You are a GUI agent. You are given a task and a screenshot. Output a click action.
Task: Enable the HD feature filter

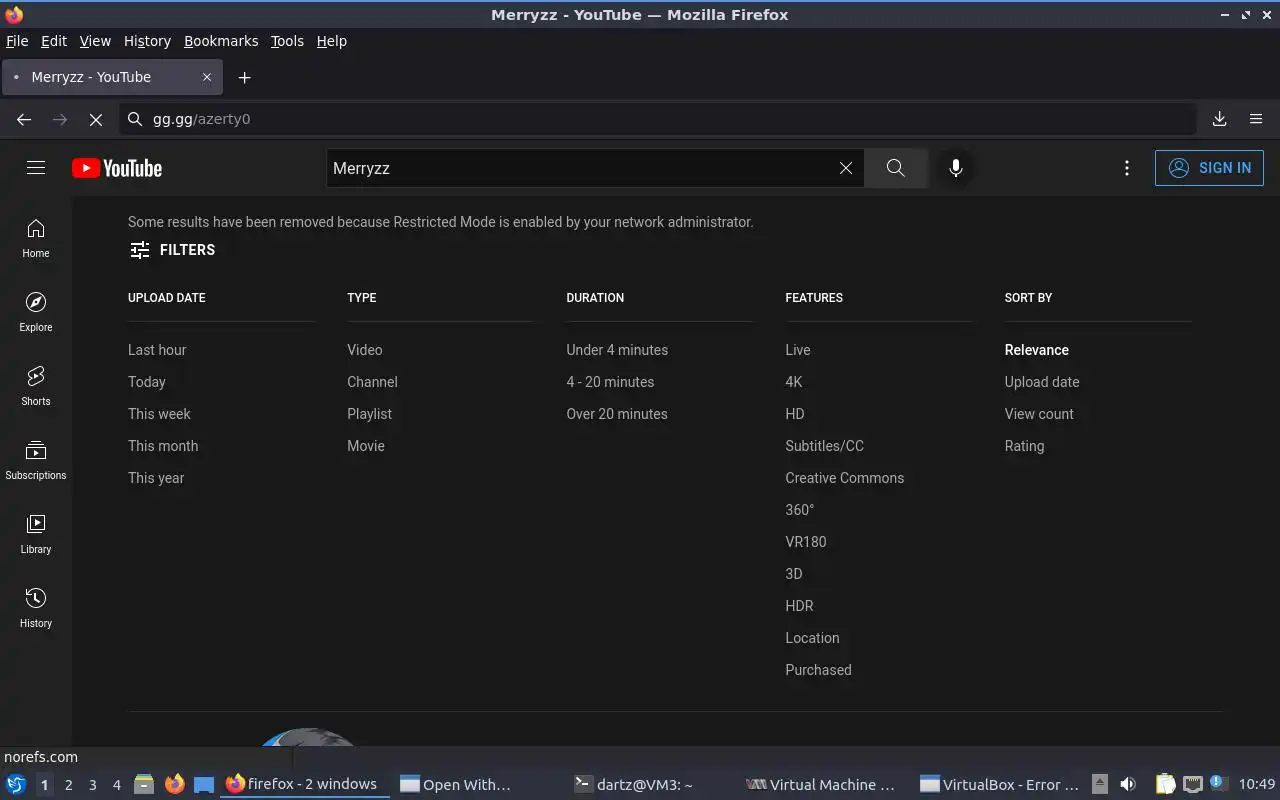[795, 414]
